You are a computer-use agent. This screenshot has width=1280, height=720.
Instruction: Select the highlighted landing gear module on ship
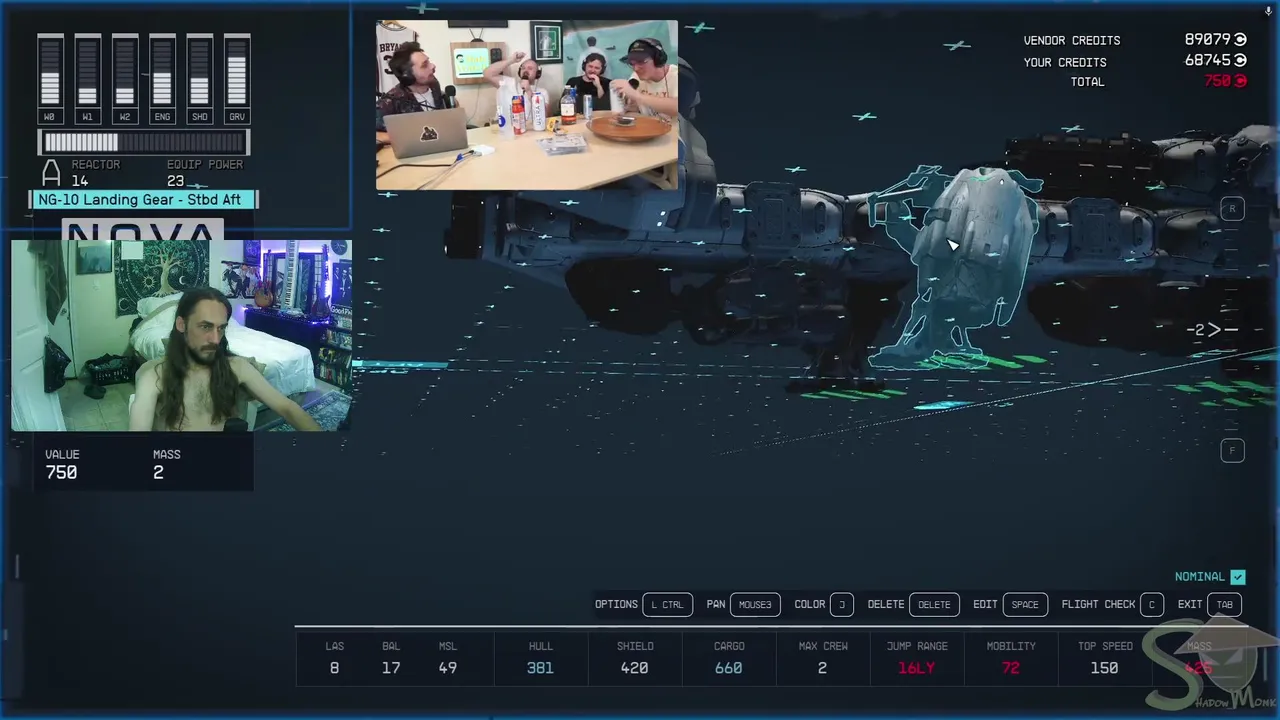[960, 265]
